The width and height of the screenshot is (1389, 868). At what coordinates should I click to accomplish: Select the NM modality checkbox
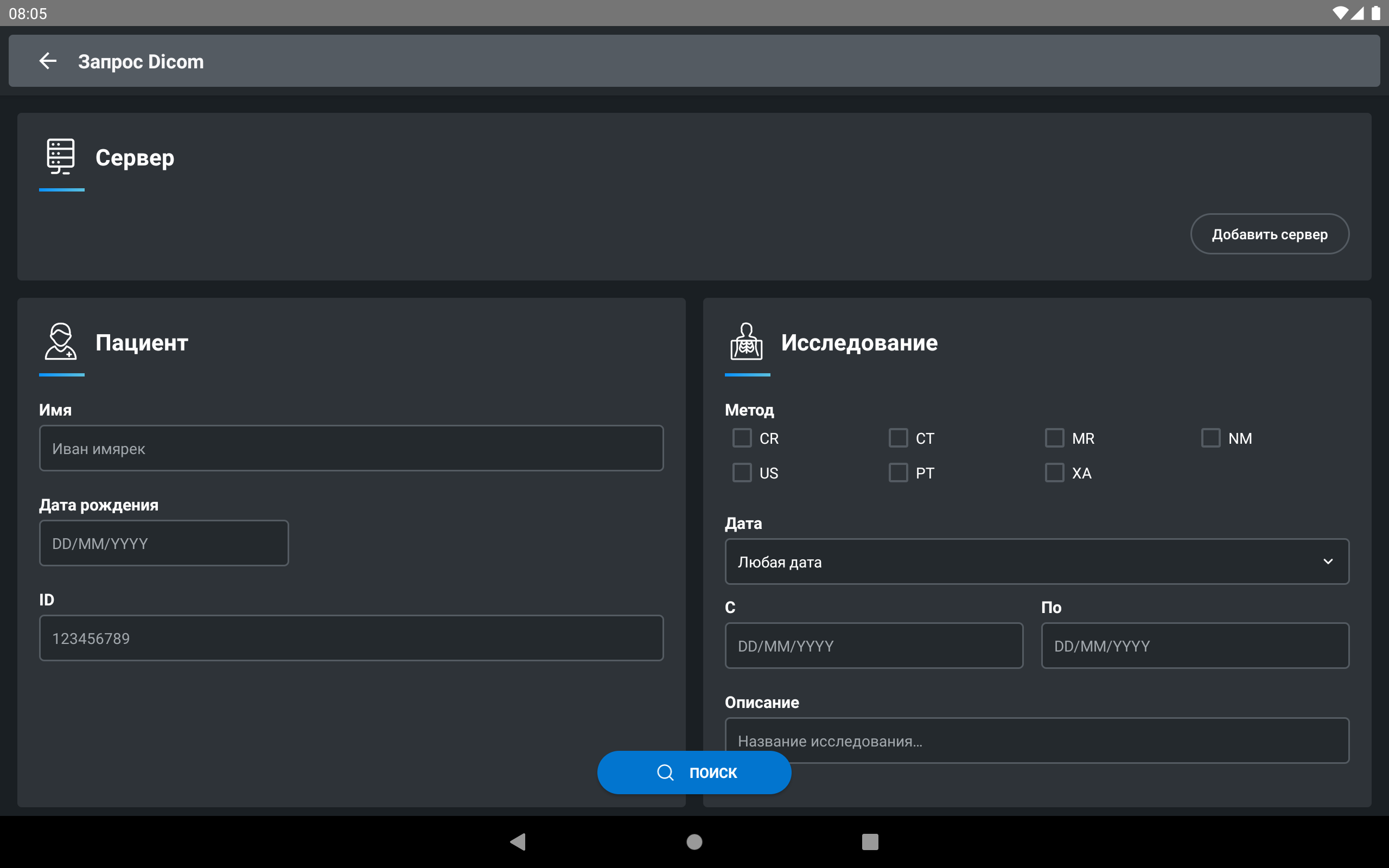click(x=1210, y=438)
